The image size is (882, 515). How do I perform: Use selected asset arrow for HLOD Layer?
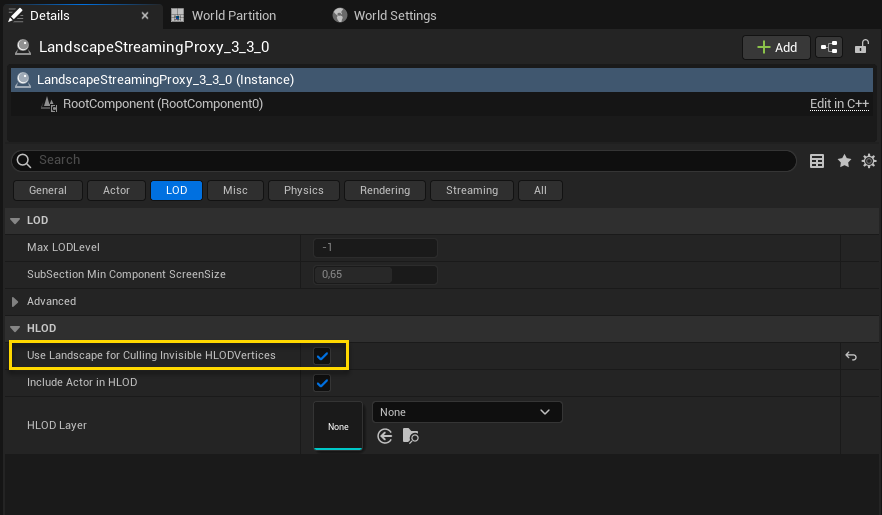385,436
